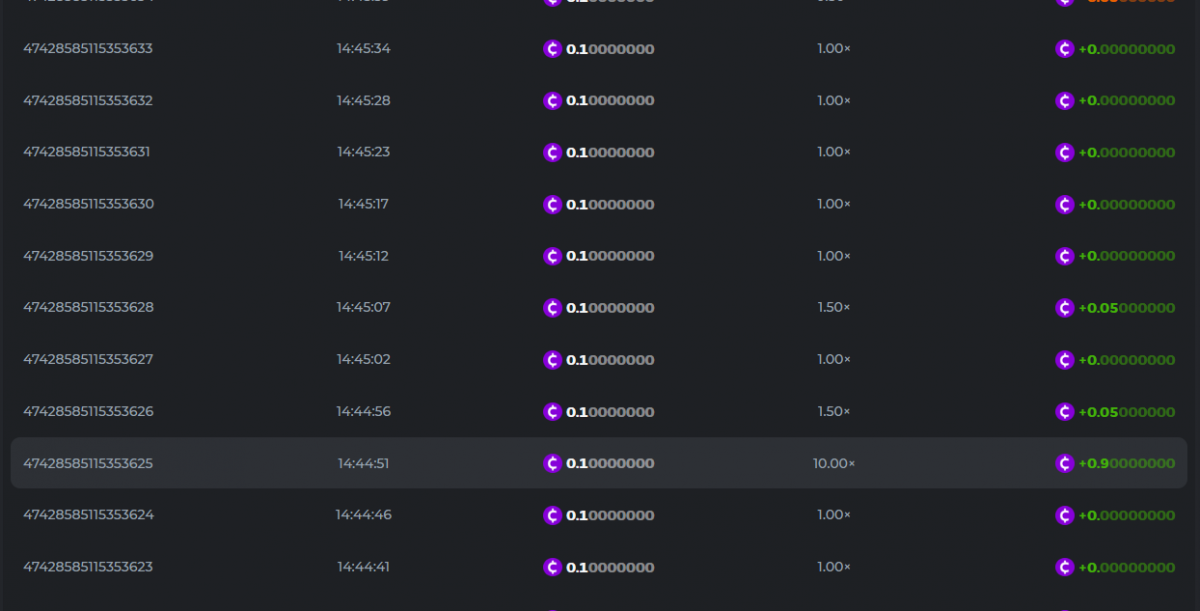
Task: Click the coin icon beside the +0.90000000 profit
Action: pyautogui.click(x=1065, y=463)
